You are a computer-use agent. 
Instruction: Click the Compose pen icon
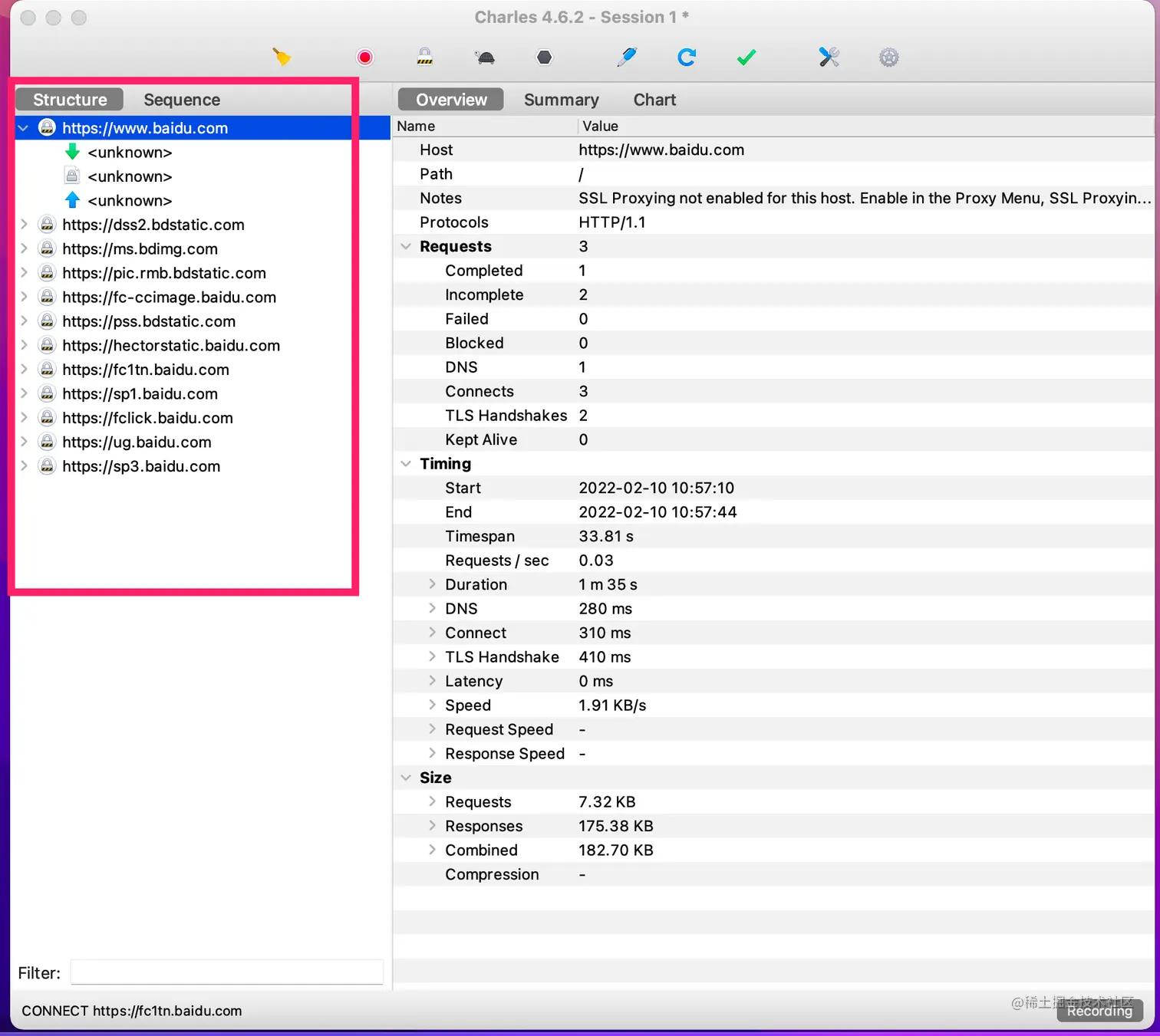(627, 57)
